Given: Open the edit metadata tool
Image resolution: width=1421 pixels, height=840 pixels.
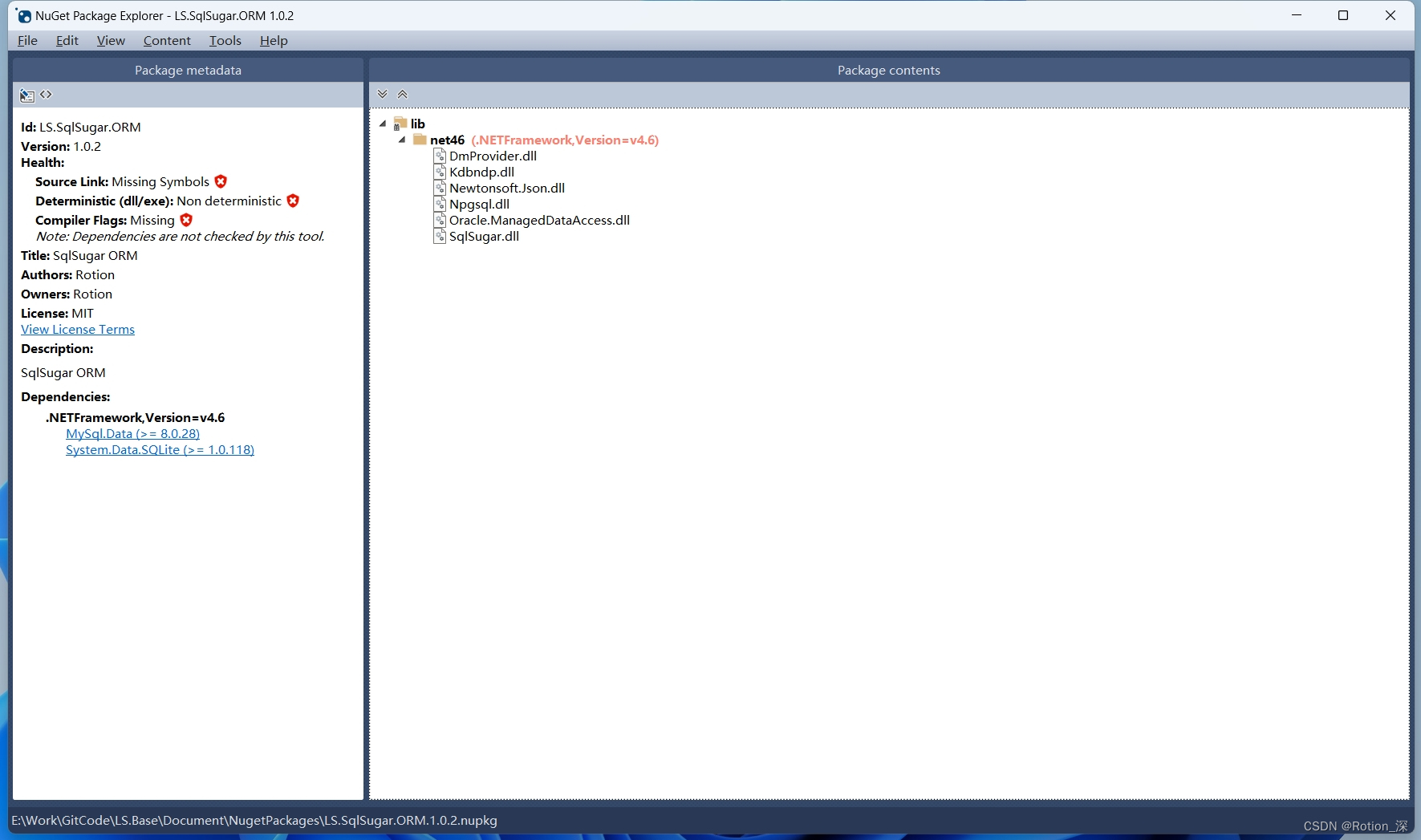Looking at the screenshot, I should point(26,95).
